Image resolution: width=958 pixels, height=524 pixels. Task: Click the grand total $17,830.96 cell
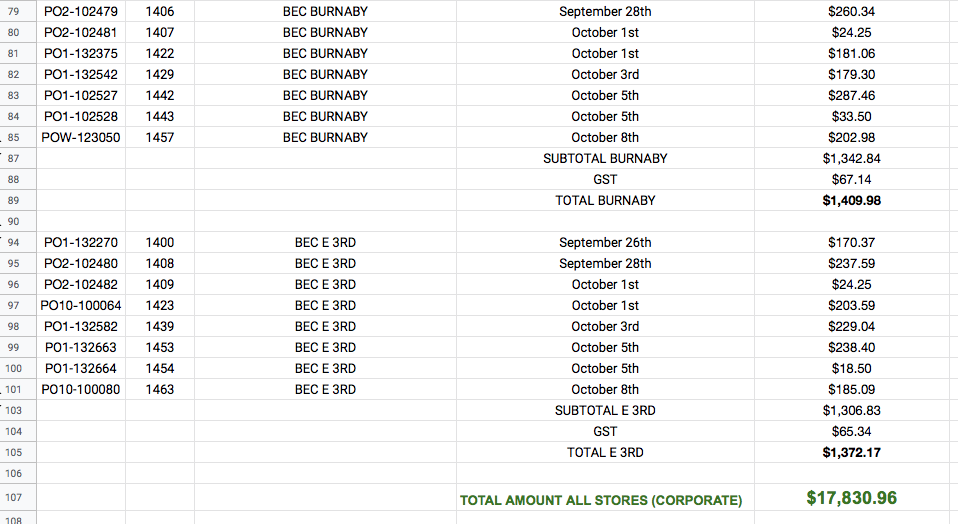click(x=851, y=497)
